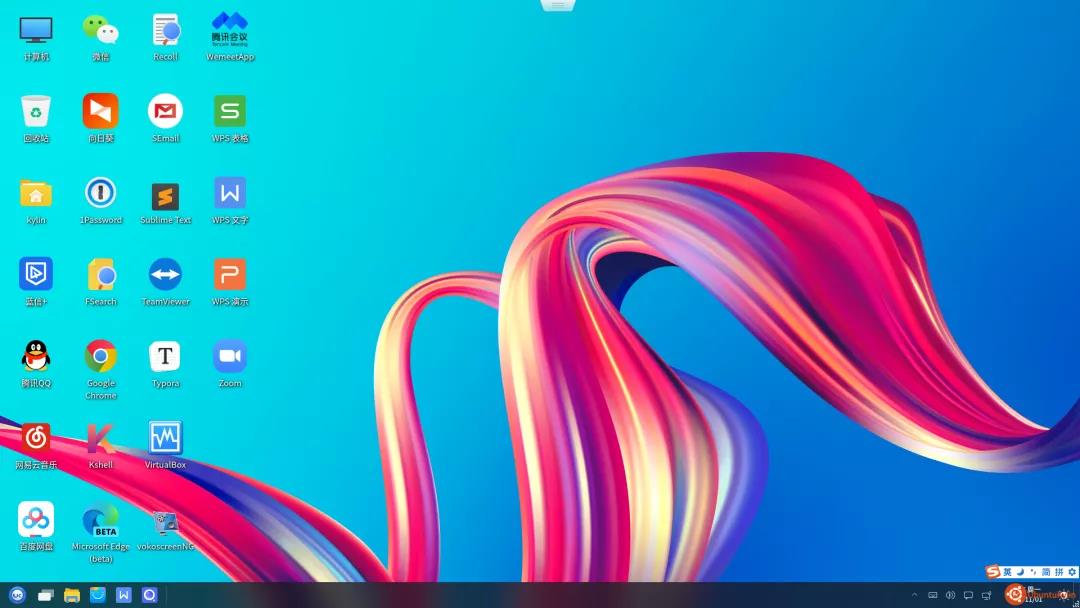Toggle Sogou simplified/traditional character button
1080x608 pixels.
(1046, 572)
